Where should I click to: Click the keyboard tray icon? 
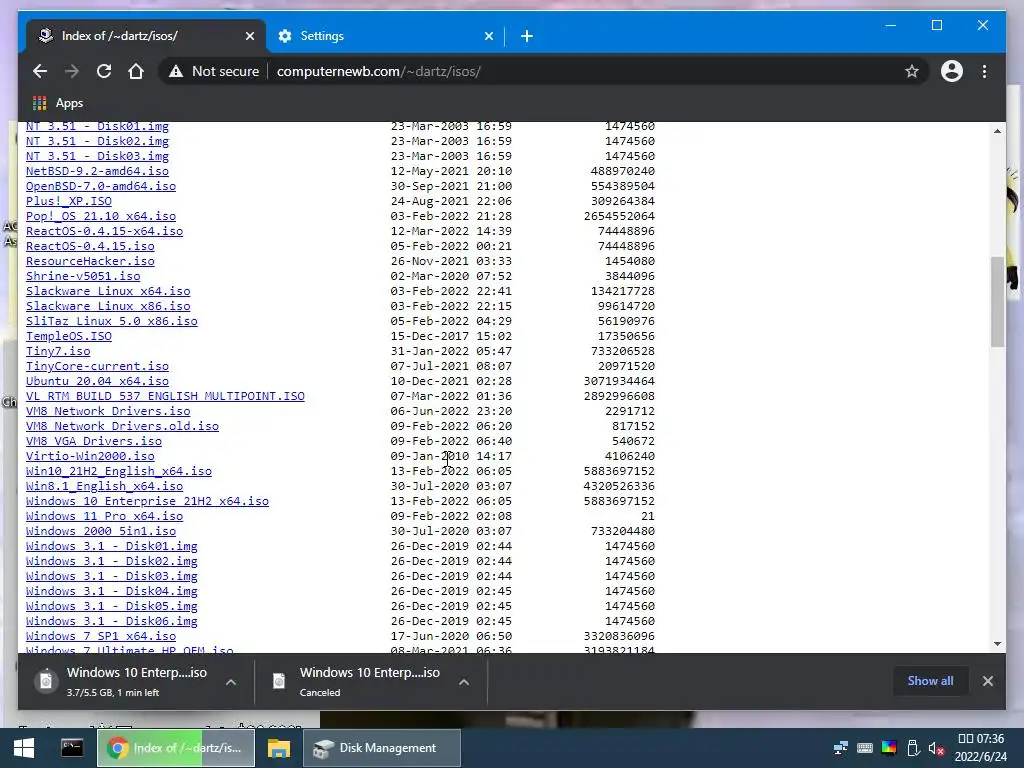pyautogui.click(x=865, y=748)
